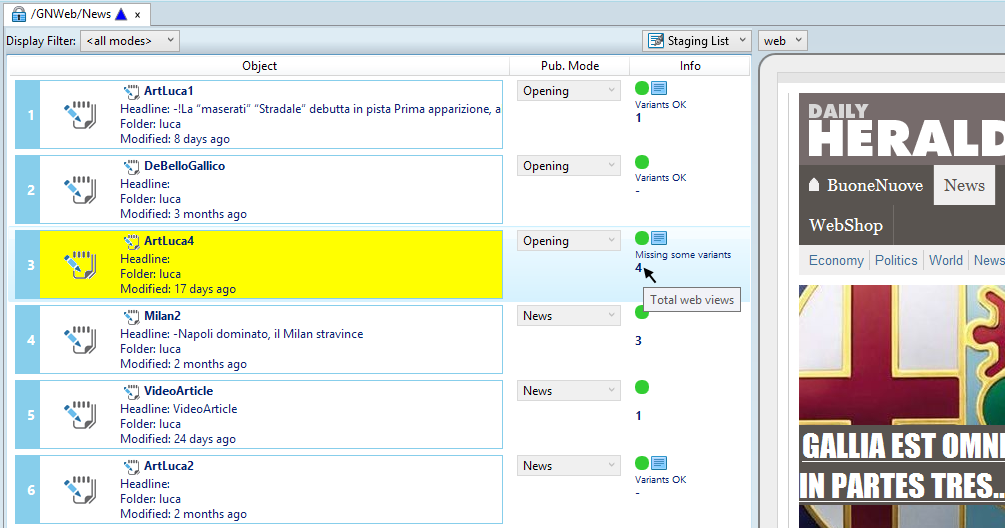Click the DeBelloGallico article edit icon
The image size is (1005, 528).
[x=79, y=190]
